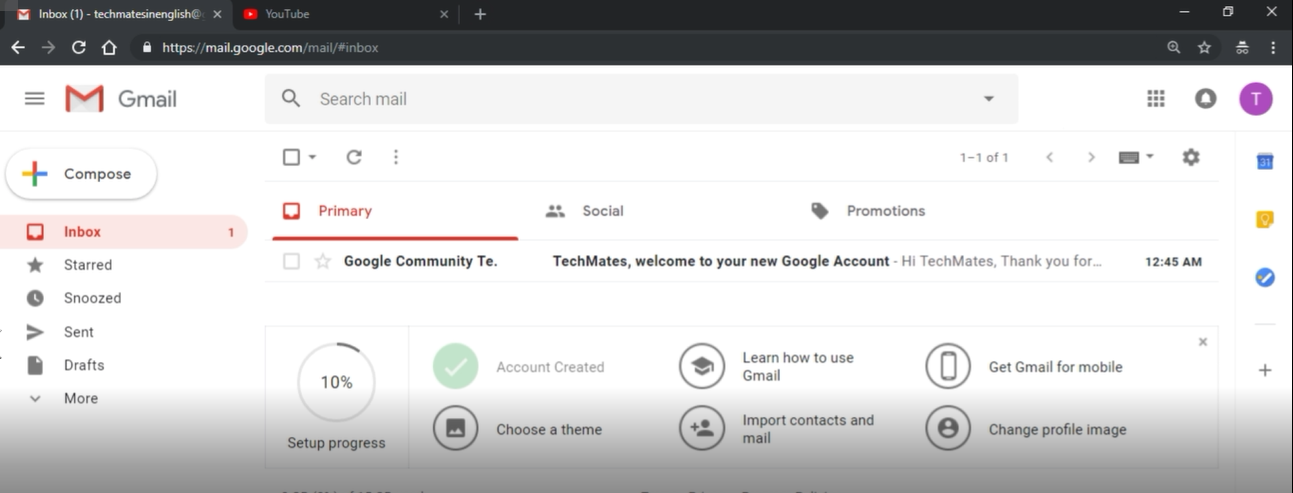Viewport: 1293px width, 493px height.
Task: Open the account avatar T
Action: click(1256, 98)
